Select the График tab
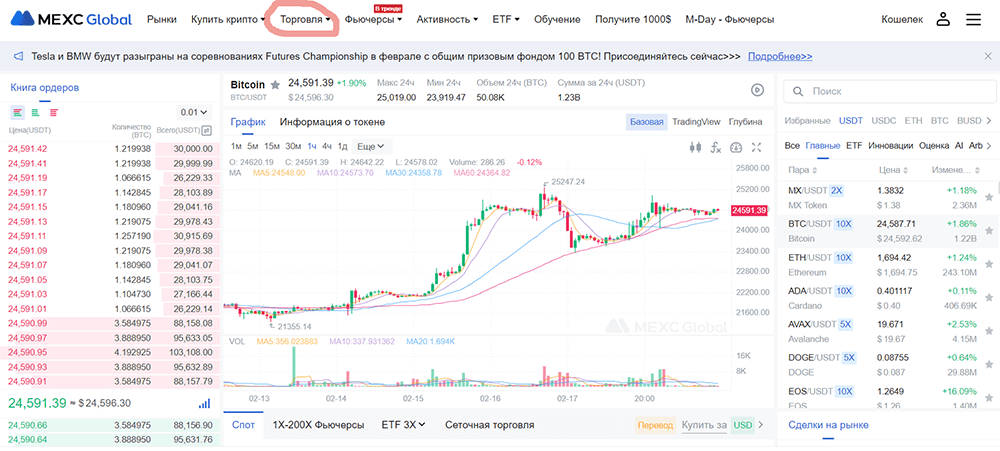1000x451 pixels. (x=247, y=122)
